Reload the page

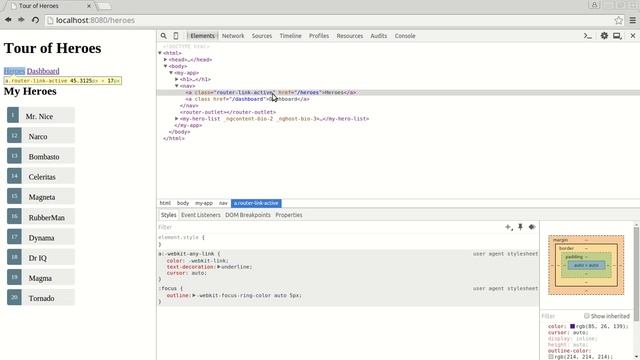(x=35, y=20)
